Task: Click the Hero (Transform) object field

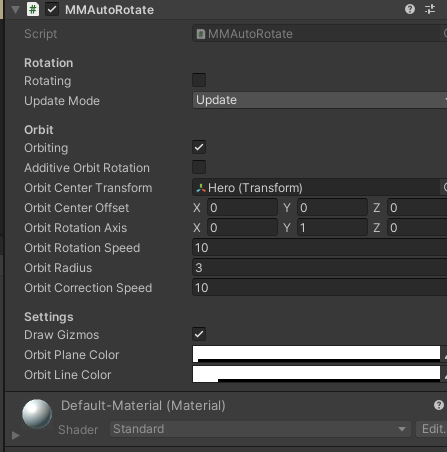Action: tap(316, 188)
